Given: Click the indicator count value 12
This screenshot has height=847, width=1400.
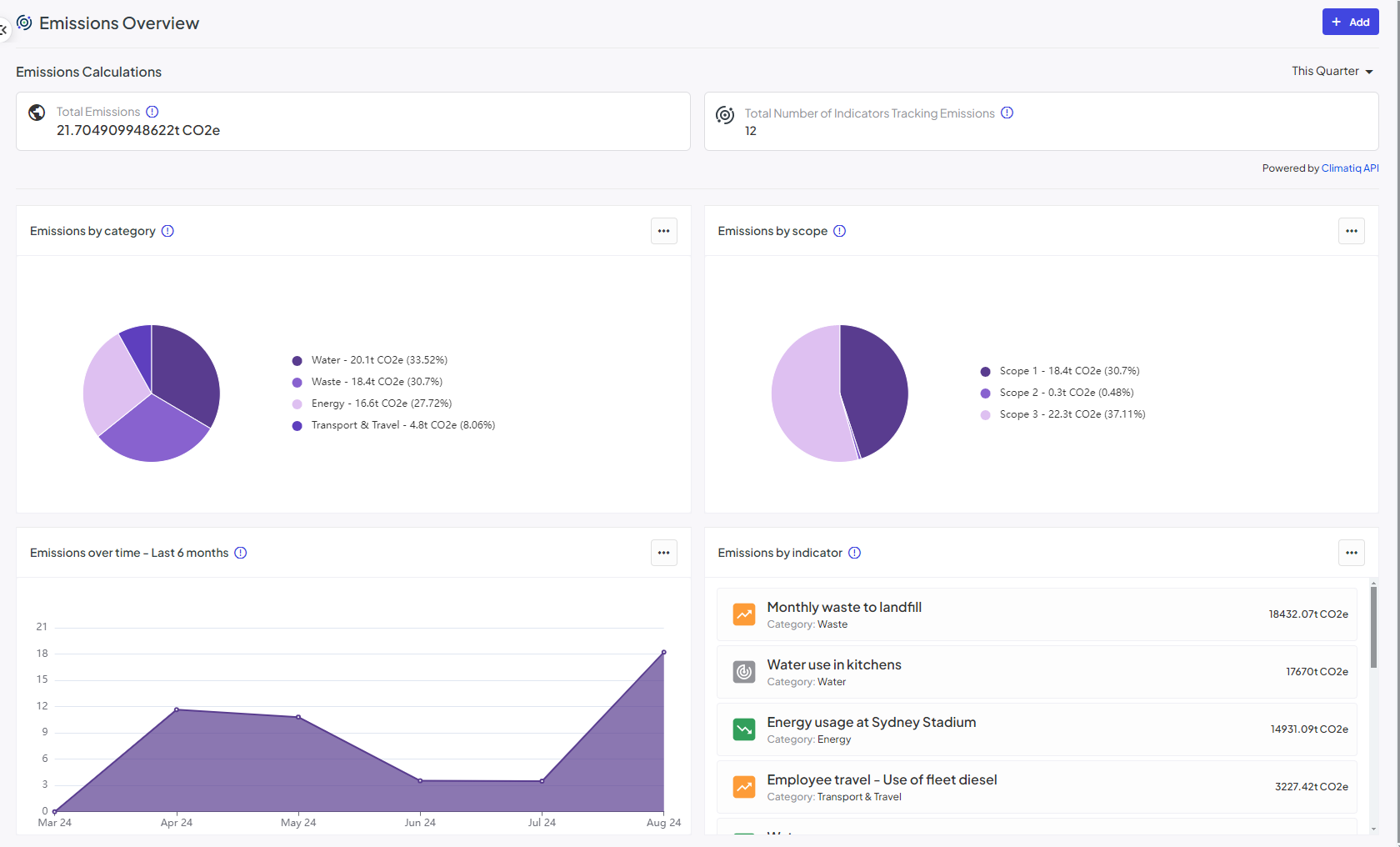Looking at the screenshot, I should click(751, 131).
